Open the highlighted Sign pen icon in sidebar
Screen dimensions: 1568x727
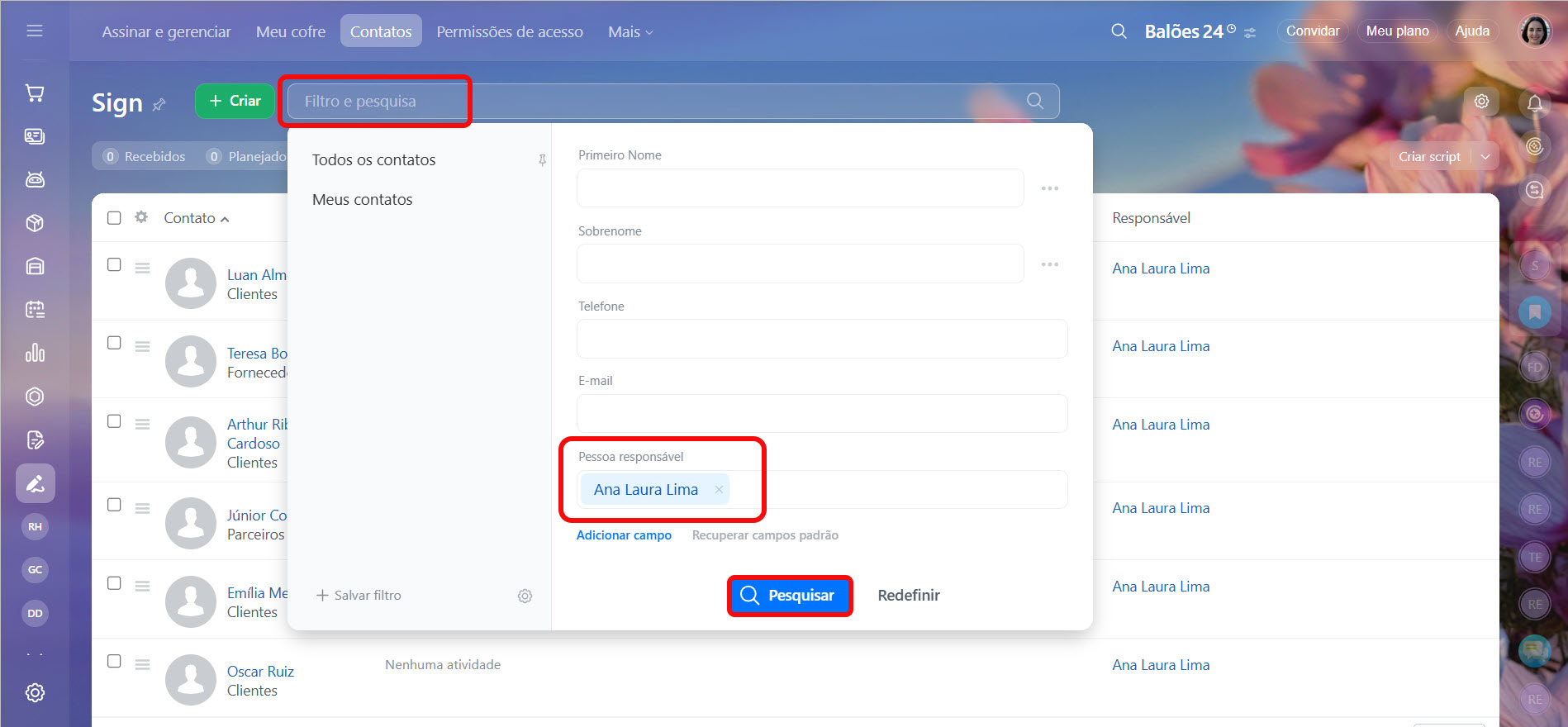click(x=36, y=483)
